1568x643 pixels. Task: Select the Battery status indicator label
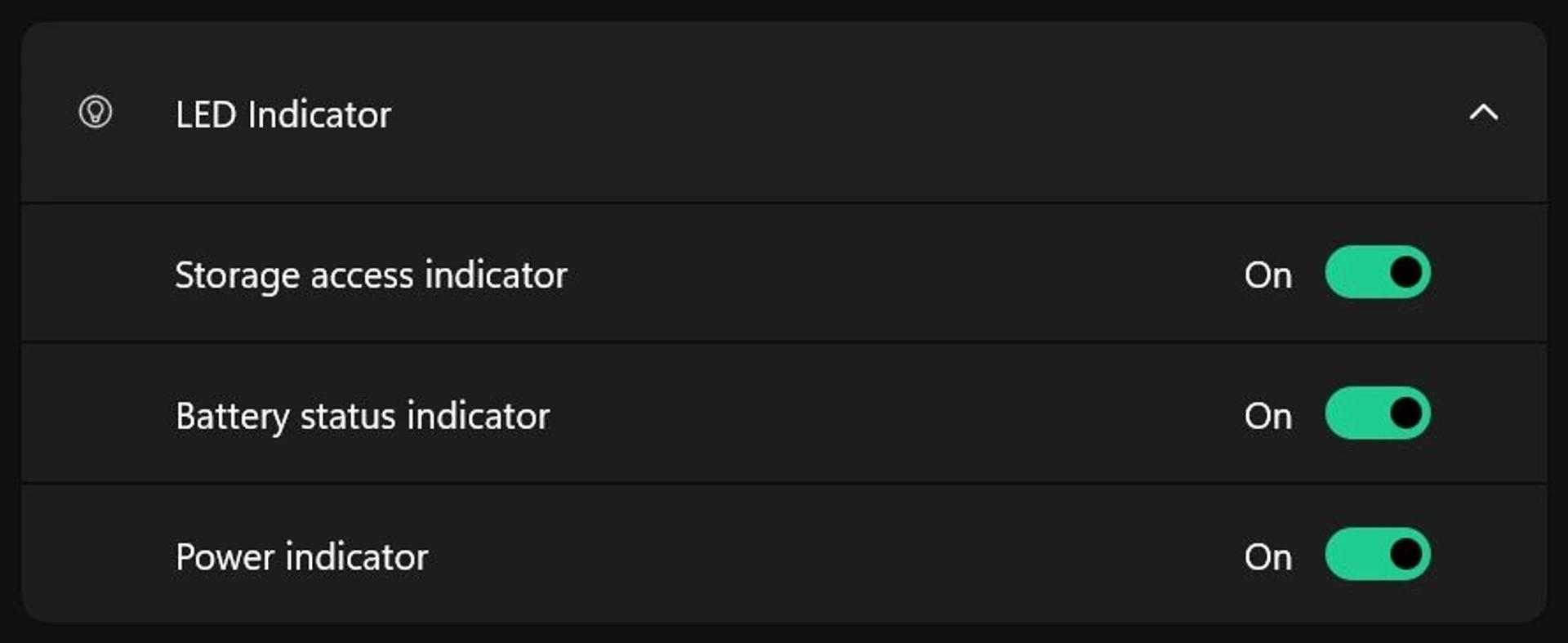[x=363, y=416]
